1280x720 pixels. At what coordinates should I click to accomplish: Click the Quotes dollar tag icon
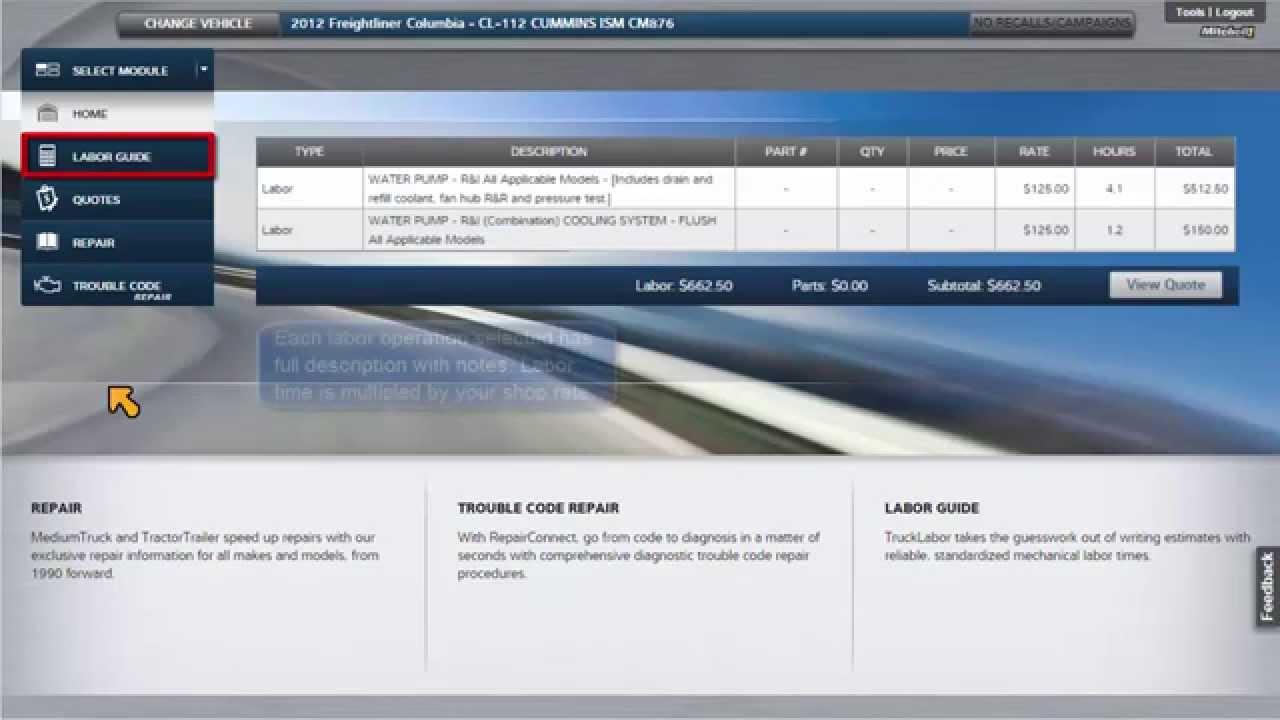[x=47, y=199]
